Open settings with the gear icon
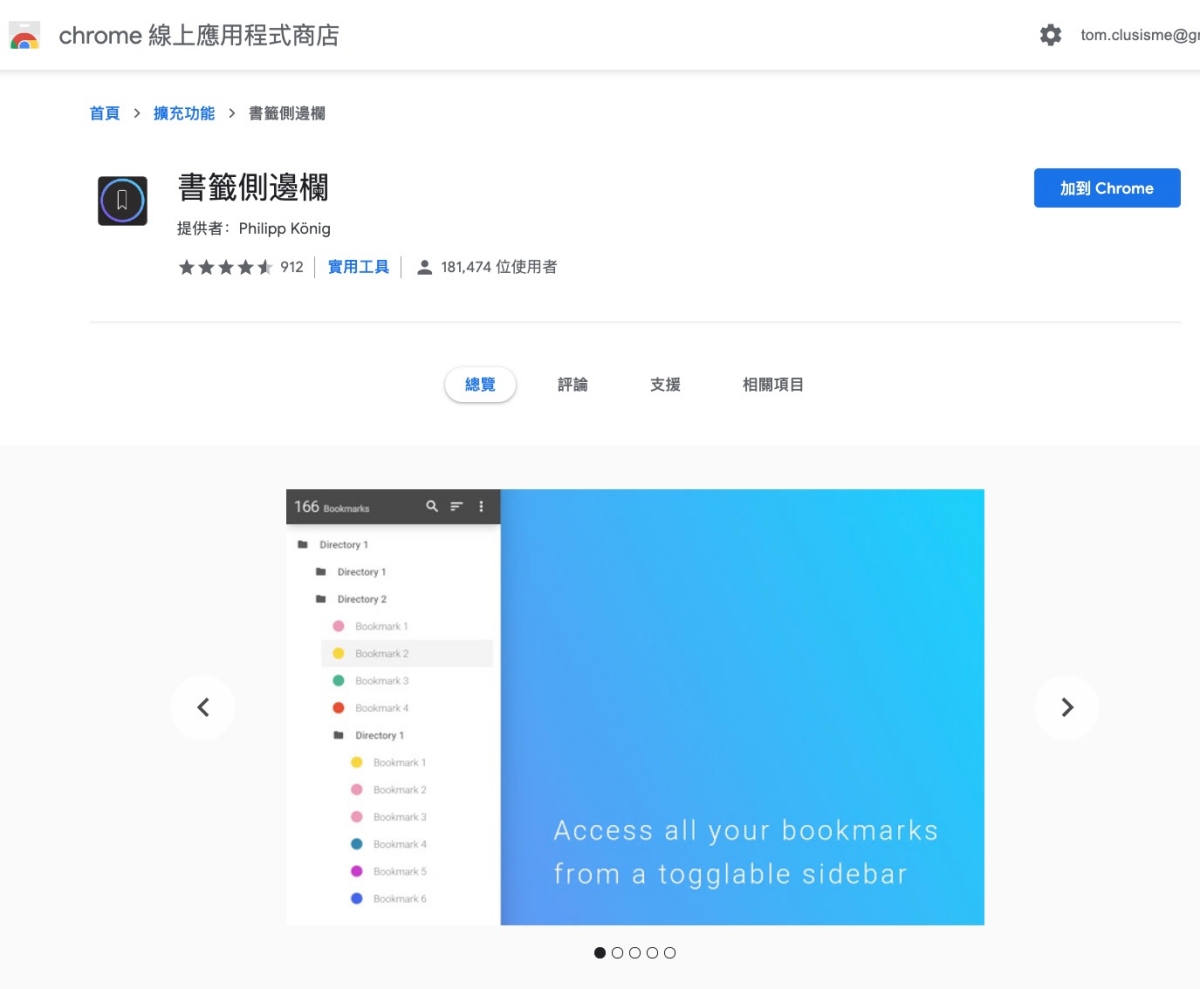 point(1050,35)
